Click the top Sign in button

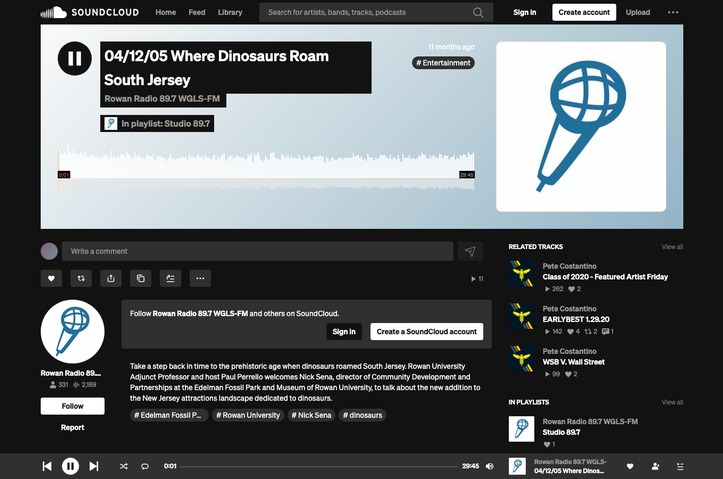(x=525, y=12)
